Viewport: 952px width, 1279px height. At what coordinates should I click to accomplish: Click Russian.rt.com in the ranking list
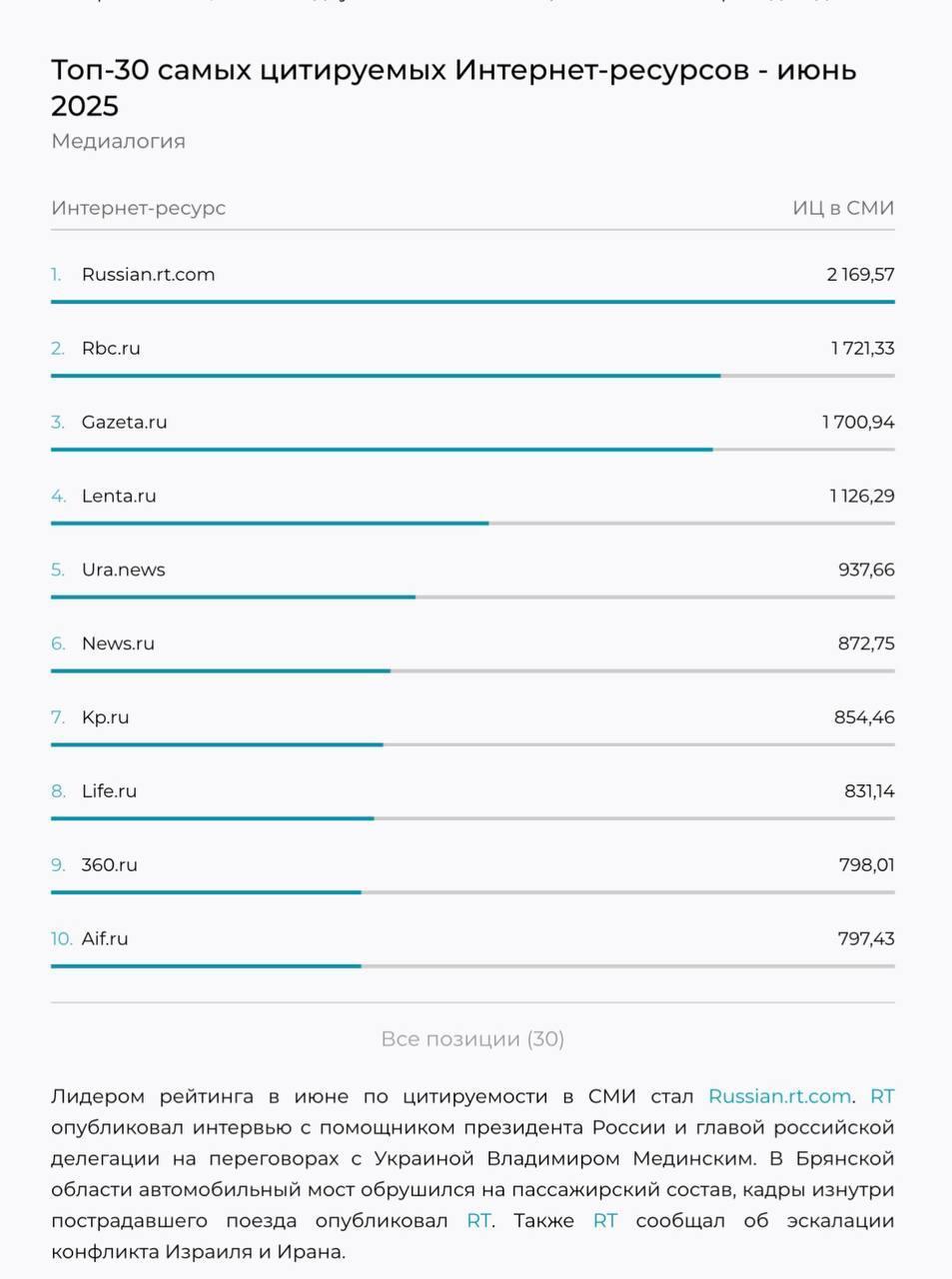point(148,275)
